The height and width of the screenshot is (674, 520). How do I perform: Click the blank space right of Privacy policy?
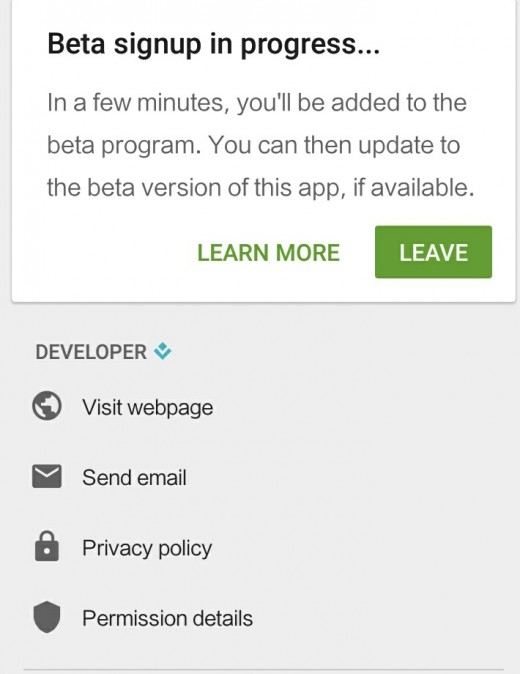click(361, 548)
